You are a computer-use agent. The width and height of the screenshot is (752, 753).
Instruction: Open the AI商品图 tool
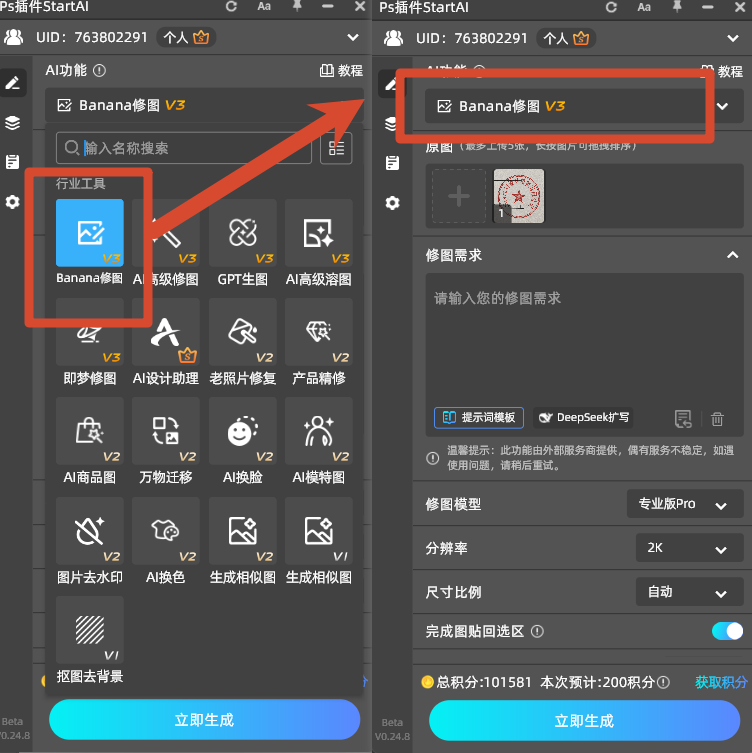(90, 431)
